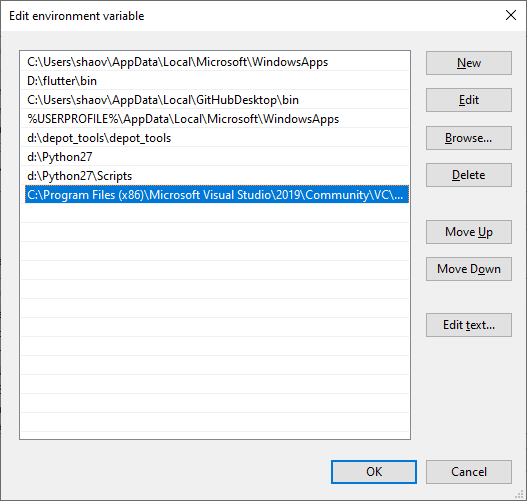
Task: Open the Edit text... view
Action: 469,325
